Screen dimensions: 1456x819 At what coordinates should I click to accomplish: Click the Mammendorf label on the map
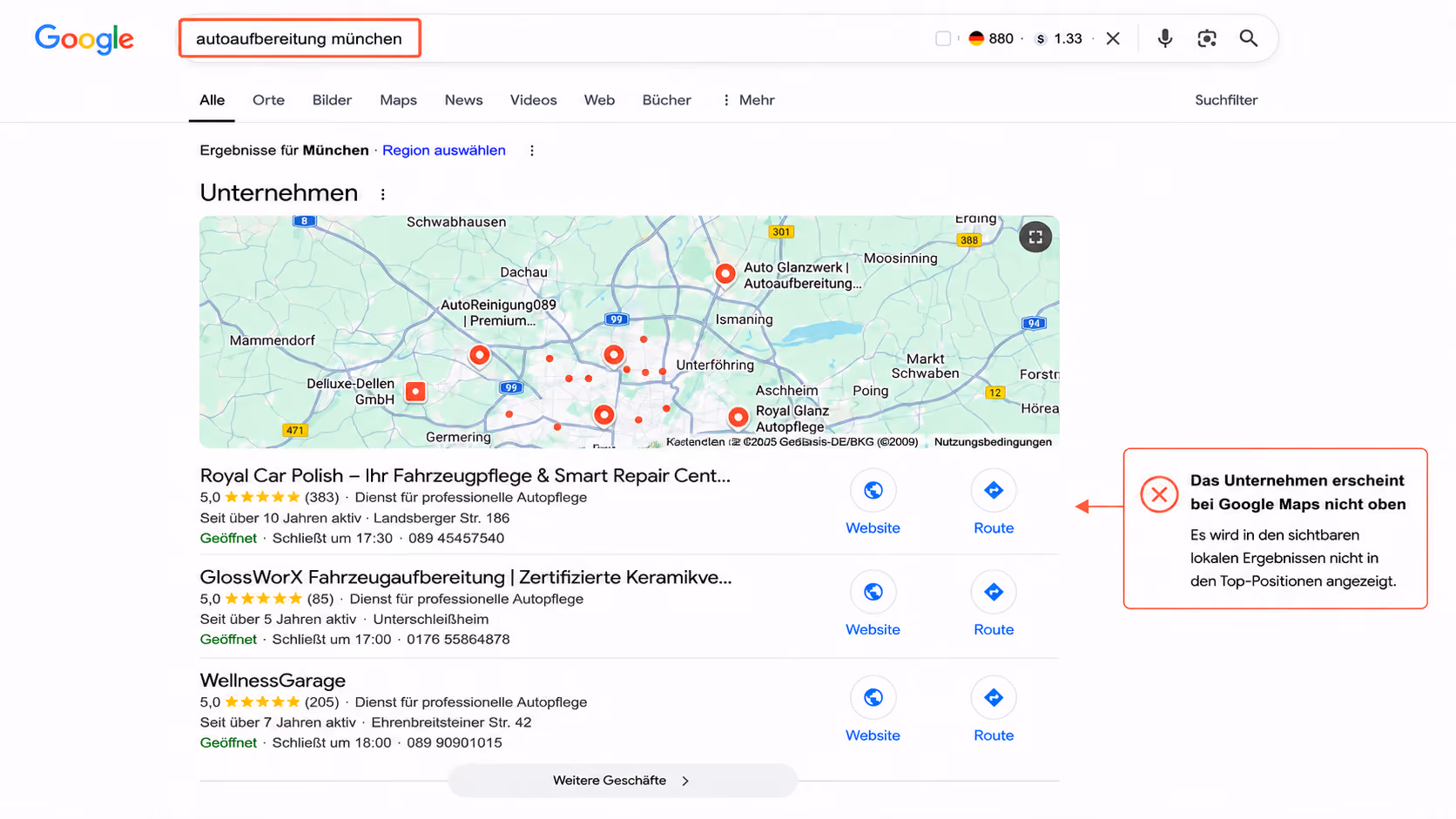coord(273,340)
